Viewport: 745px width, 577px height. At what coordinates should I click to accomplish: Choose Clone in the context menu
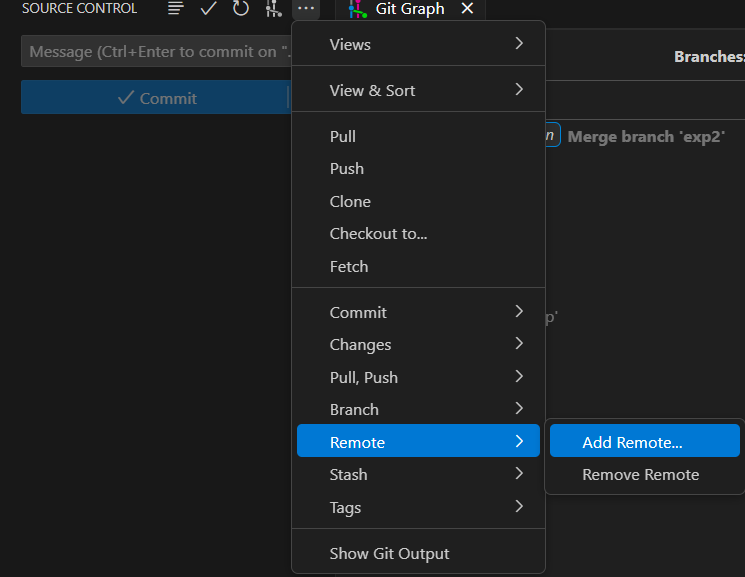coord(350,201)
